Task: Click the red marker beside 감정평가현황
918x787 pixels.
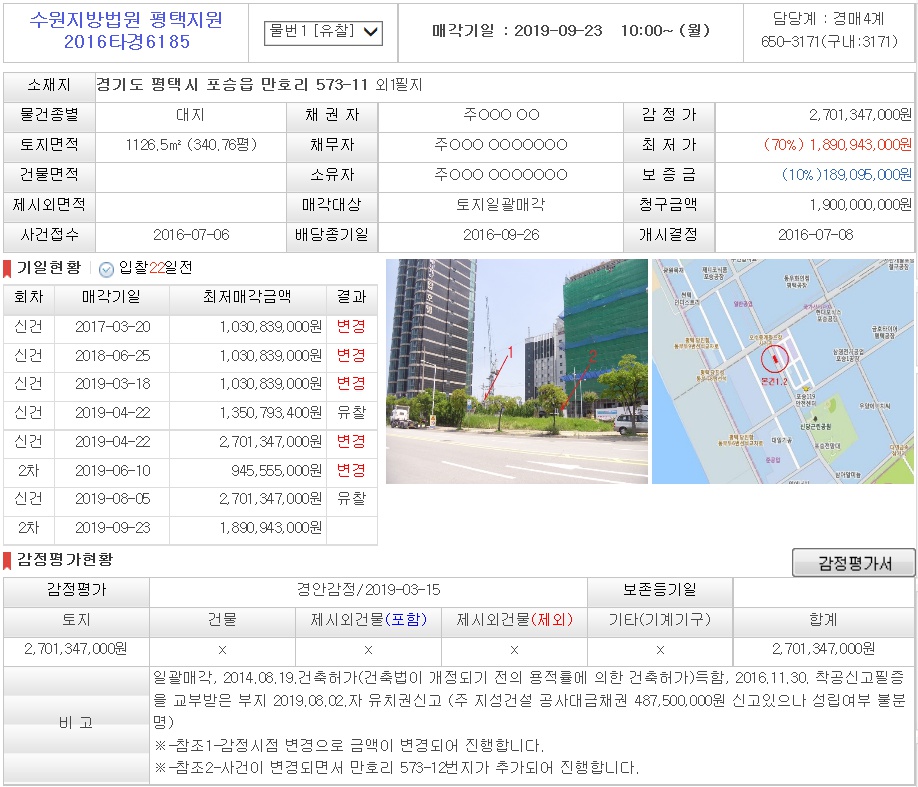Action: click(x=7, y=560)
